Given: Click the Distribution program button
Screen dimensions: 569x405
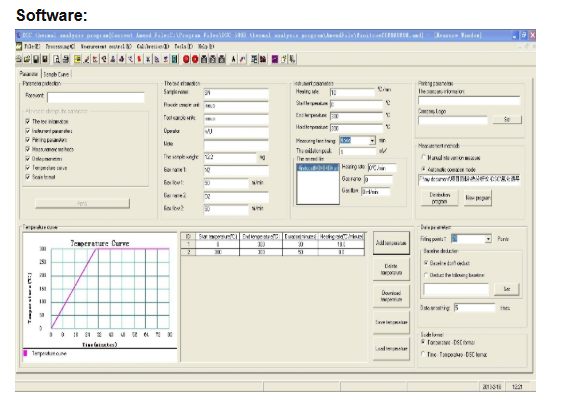Looking at the screenshot, I should pyautogui.click(x=439, y=198).
